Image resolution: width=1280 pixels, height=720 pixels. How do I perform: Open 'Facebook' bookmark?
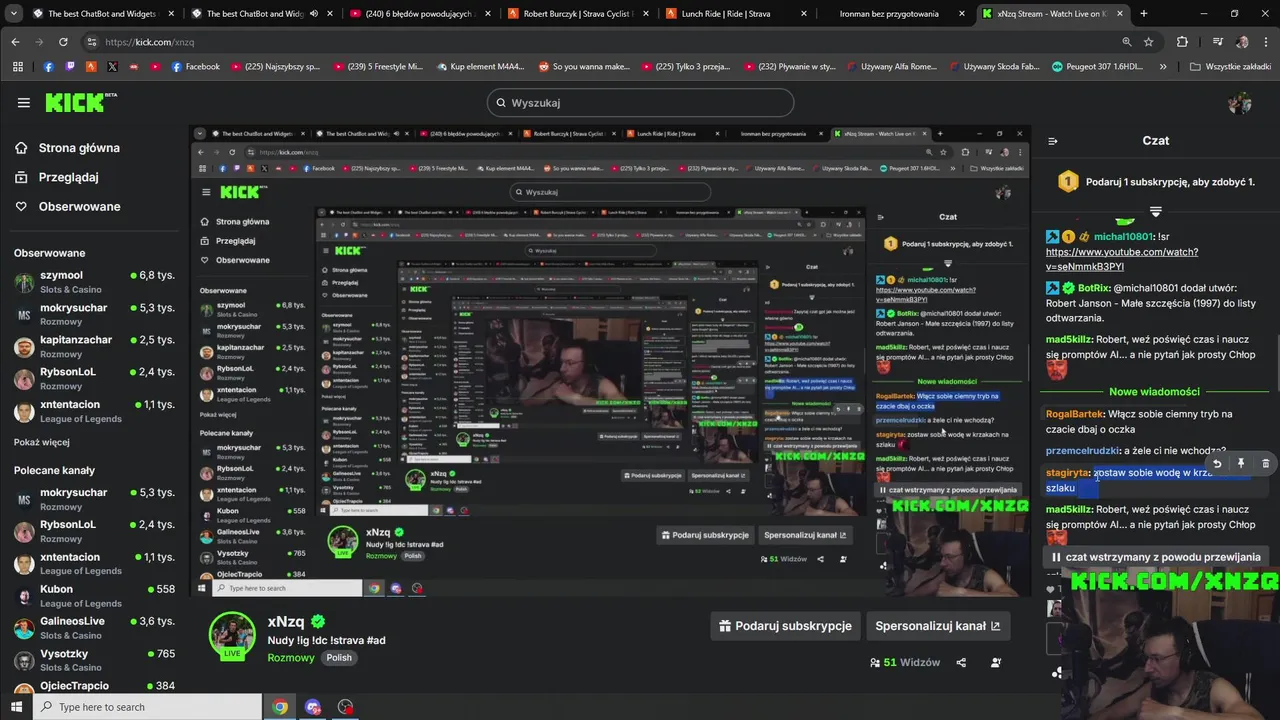[195, 67]
